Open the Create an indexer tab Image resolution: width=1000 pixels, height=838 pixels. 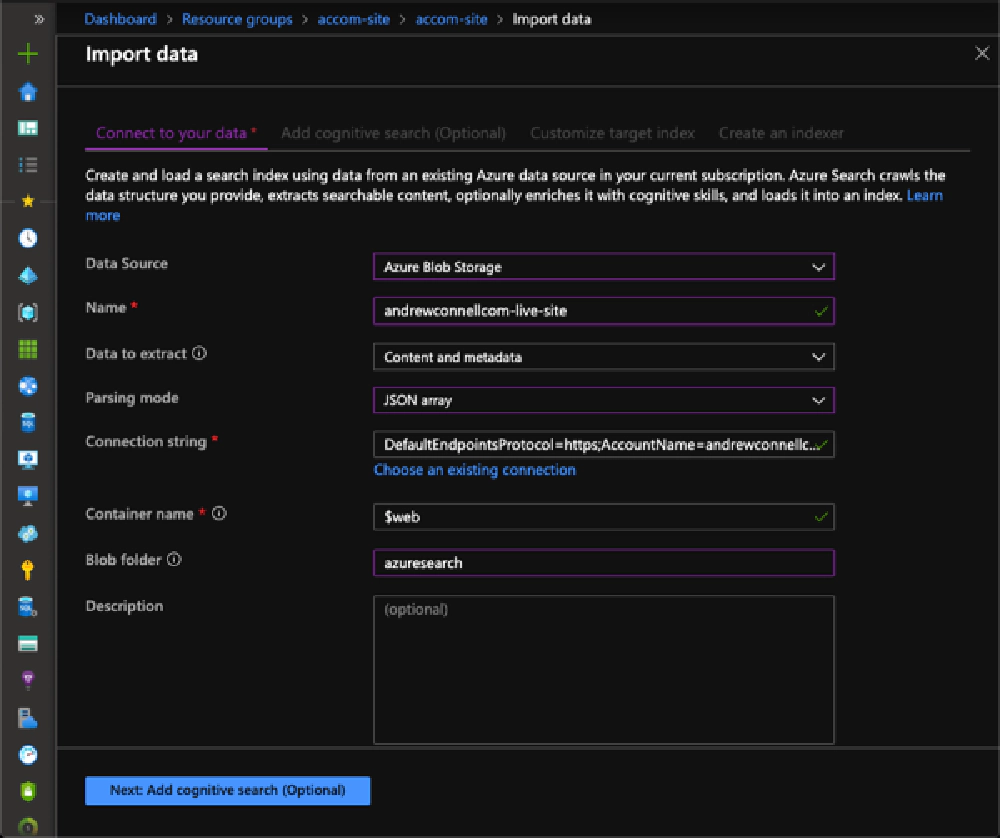tap(781, 132)
